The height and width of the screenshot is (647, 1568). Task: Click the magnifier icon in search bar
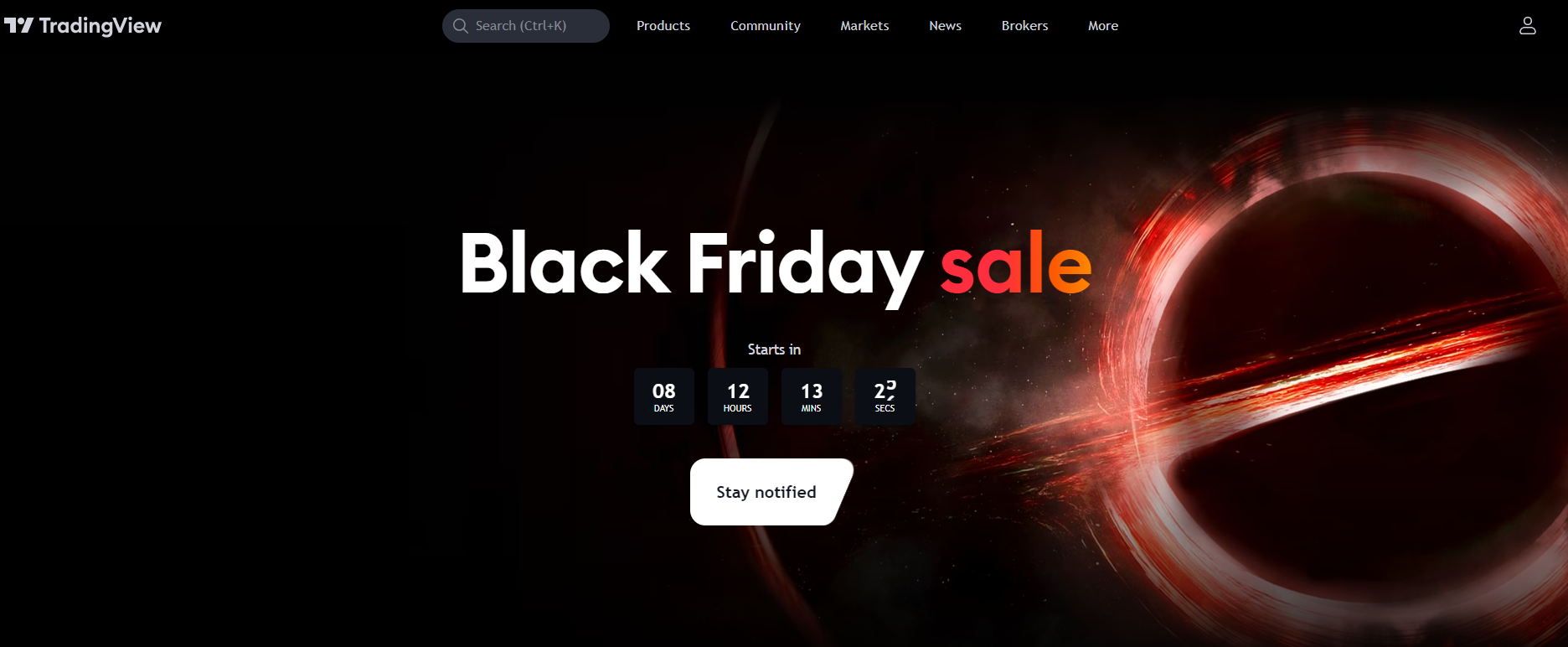pos(460,26)
